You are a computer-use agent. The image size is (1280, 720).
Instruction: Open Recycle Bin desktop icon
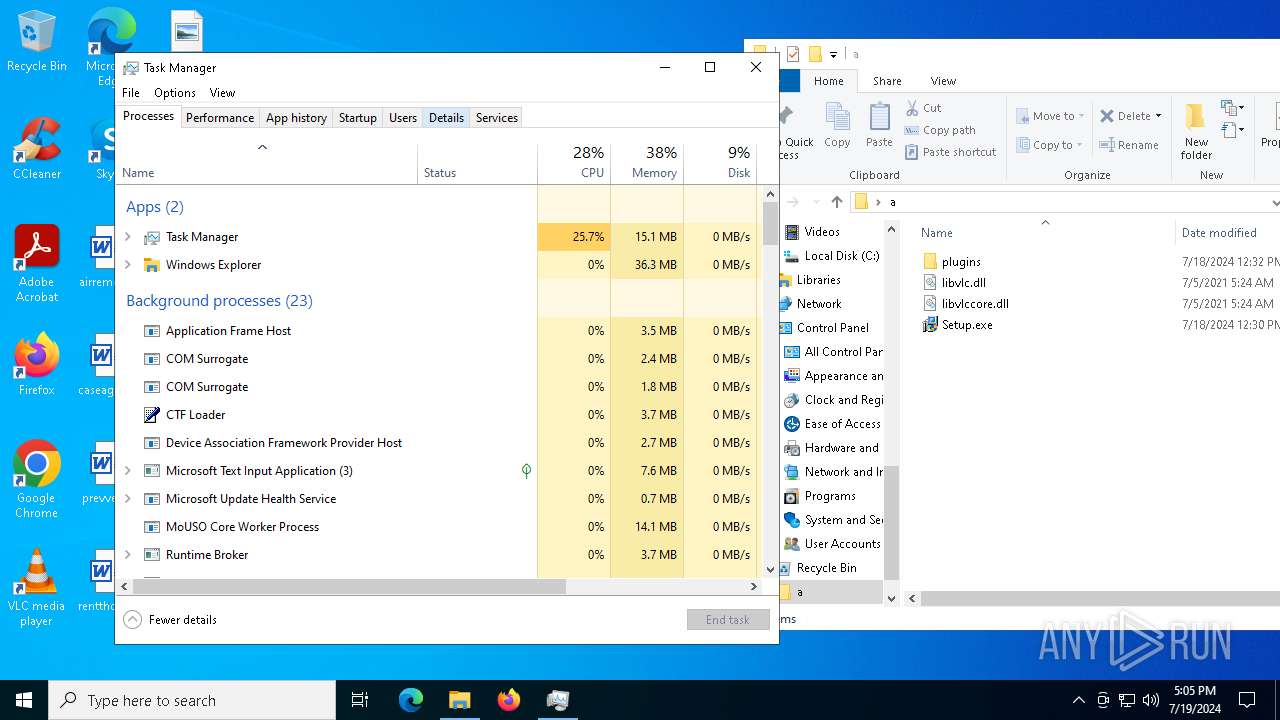[x=37, y=42]
